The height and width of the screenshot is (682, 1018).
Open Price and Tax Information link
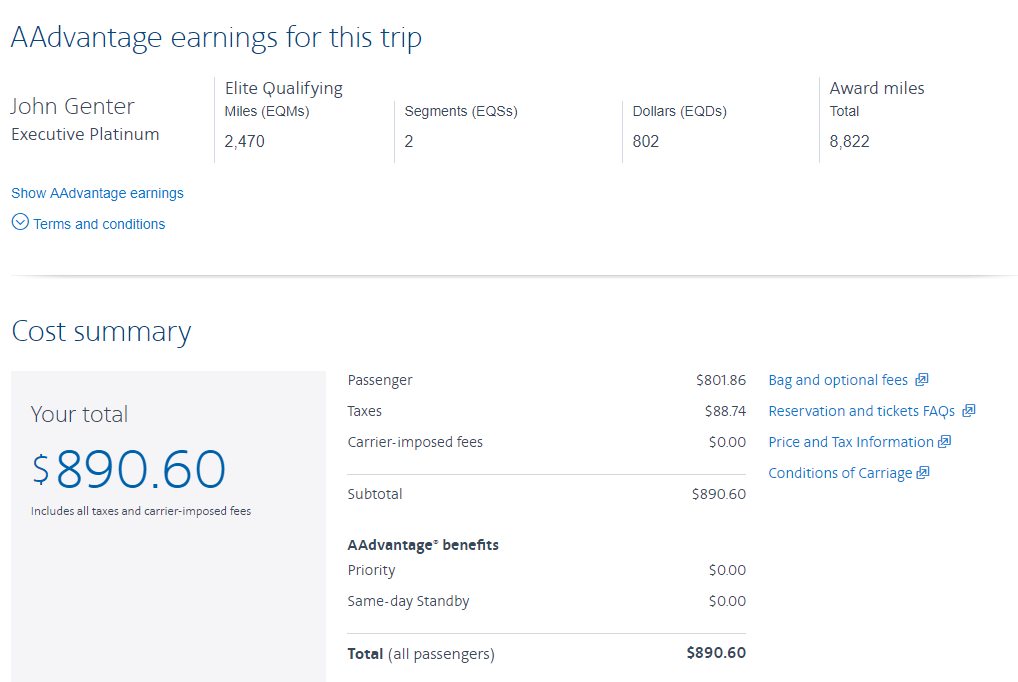click(x=850, y=442)
